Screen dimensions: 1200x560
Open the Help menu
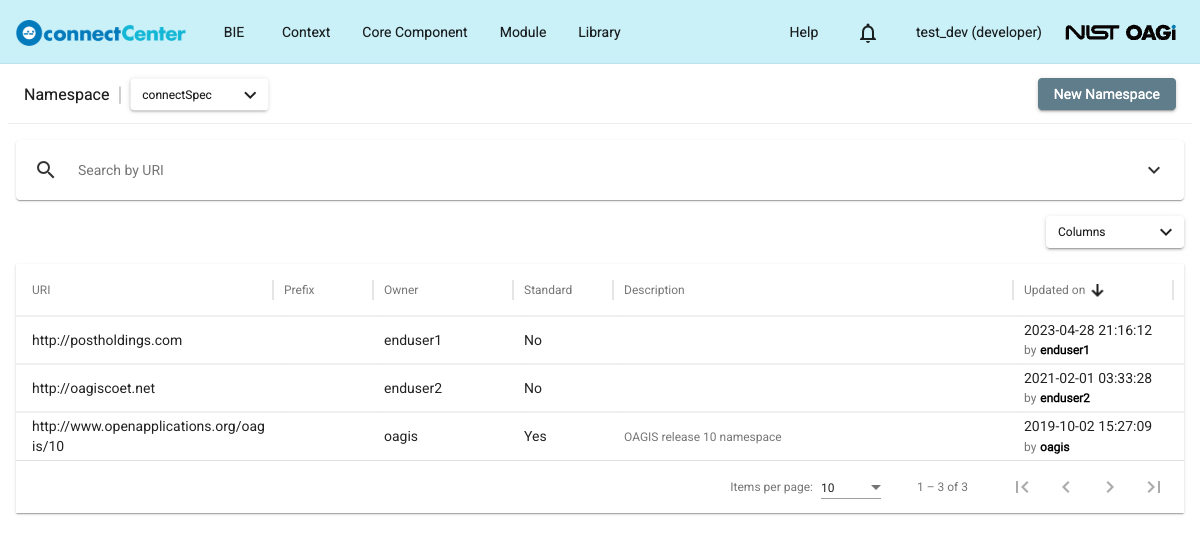(x=804, y=32)
